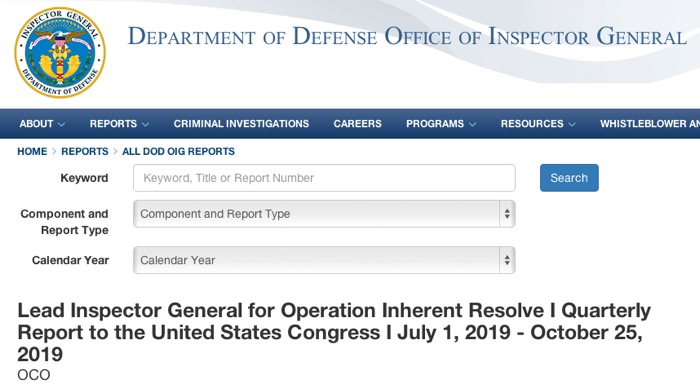Open the Careers nav item
The image size is (700, 389).
(x=357, y=124)
